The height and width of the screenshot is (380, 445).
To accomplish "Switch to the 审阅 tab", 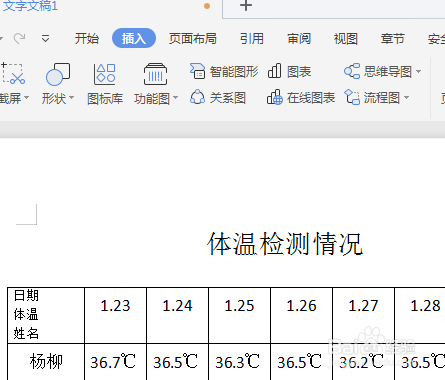I will (299, 39).
